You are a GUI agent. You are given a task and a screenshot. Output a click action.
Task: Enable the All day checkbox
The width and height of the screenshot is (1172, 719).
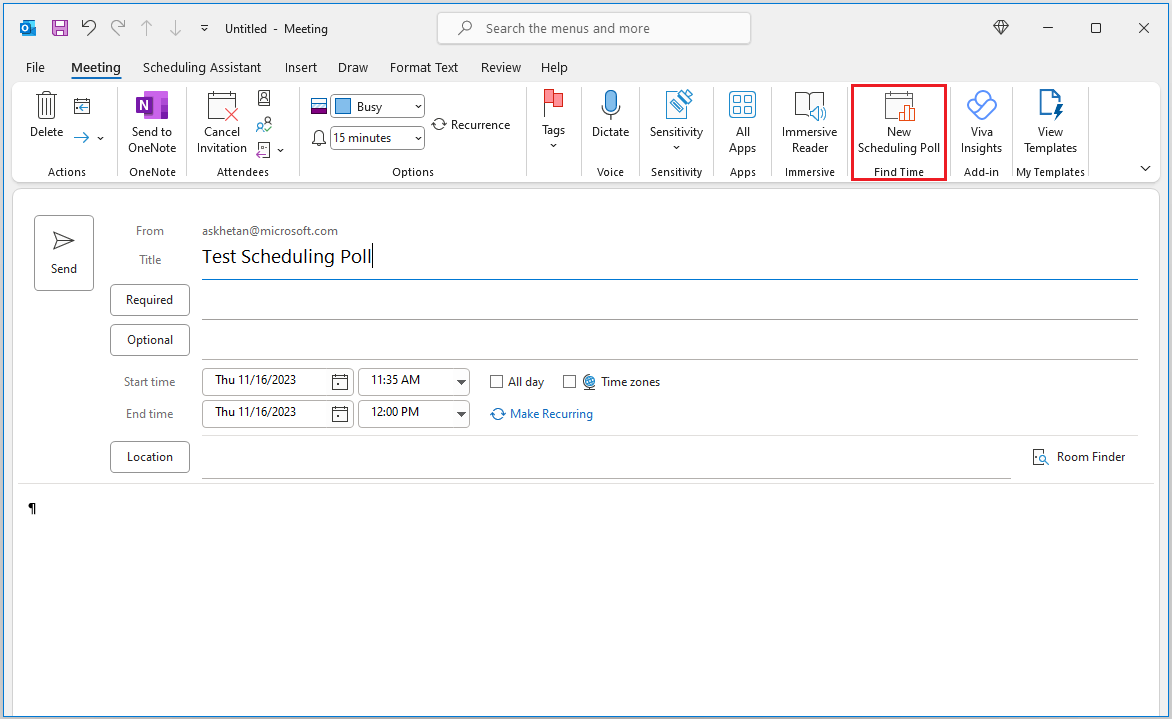coord(496,381)
